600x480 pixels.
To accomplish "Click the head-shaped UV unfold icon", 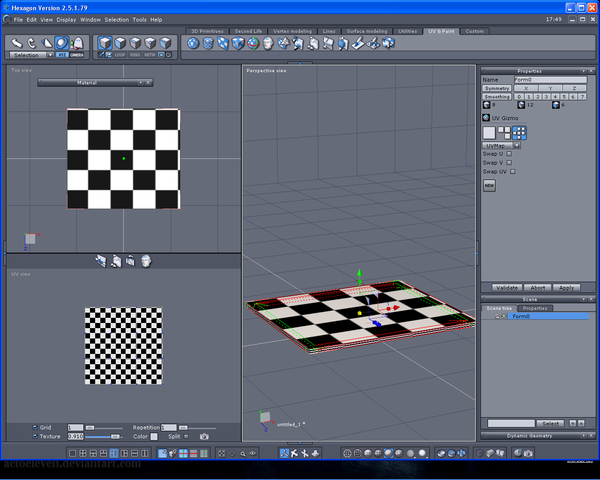I will pos(268,43).
